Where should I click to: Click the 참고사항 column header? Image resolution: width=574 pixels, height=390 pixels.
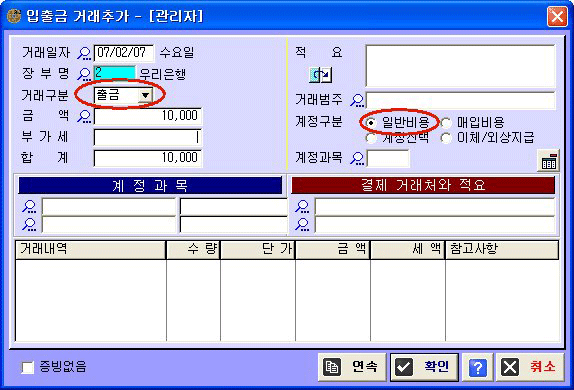point(502,250)
